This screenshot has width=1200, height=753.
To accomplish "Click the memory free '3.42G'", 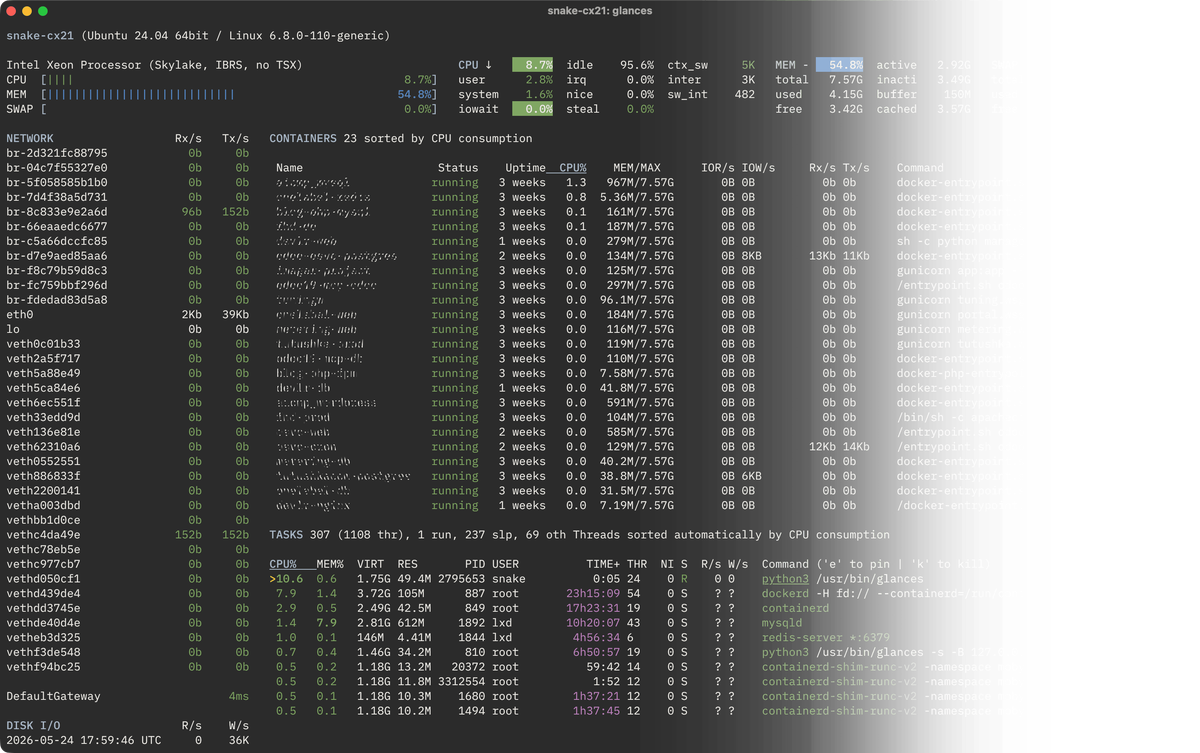I will pyautogui.click(x=846, y=109).
